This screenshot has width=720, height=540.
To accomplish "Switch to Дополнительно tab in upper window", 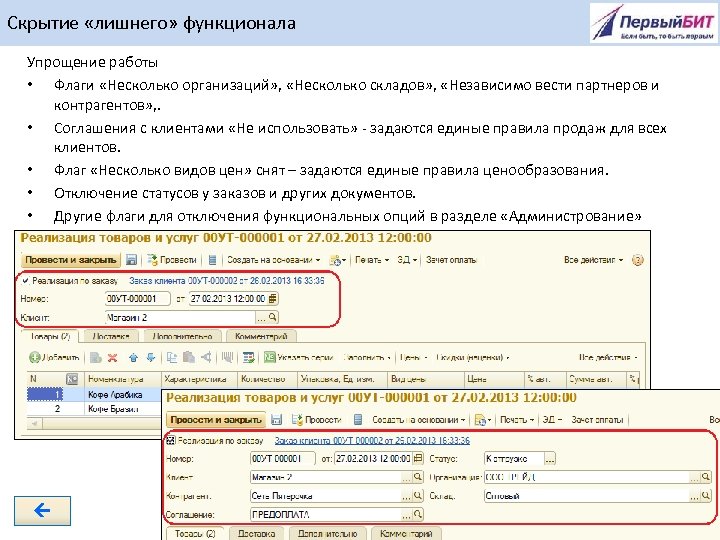I will coord(182,337).
